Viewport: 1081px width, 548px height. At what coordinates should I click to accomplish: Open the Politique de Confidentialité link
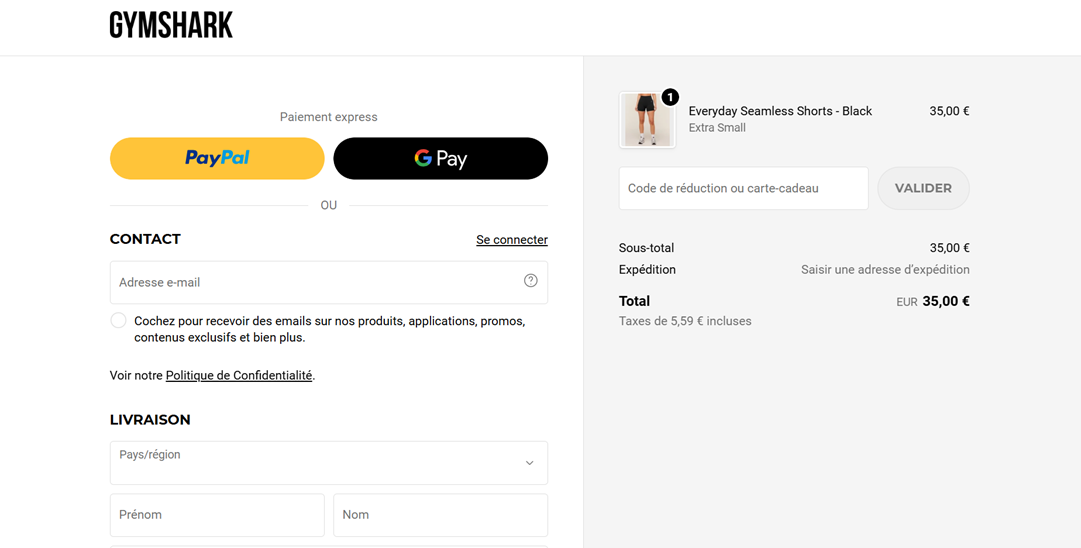tap(239, 376)
